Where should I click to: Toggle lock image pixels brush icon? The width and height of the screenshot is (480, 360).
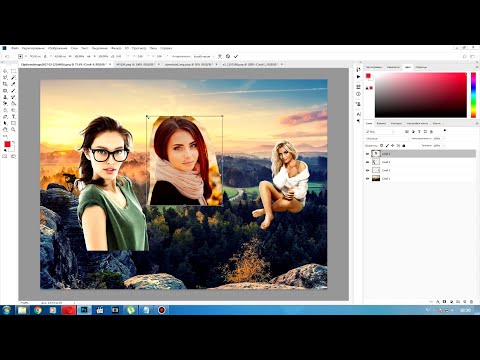387,146
